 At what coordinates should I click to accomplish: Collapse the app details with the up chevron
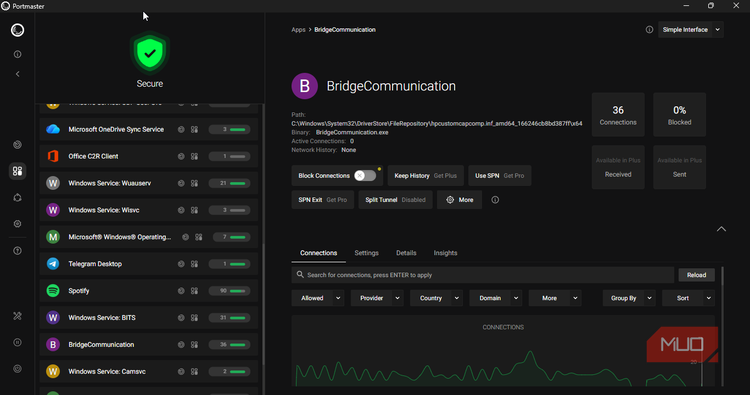(x=721, y=229)
